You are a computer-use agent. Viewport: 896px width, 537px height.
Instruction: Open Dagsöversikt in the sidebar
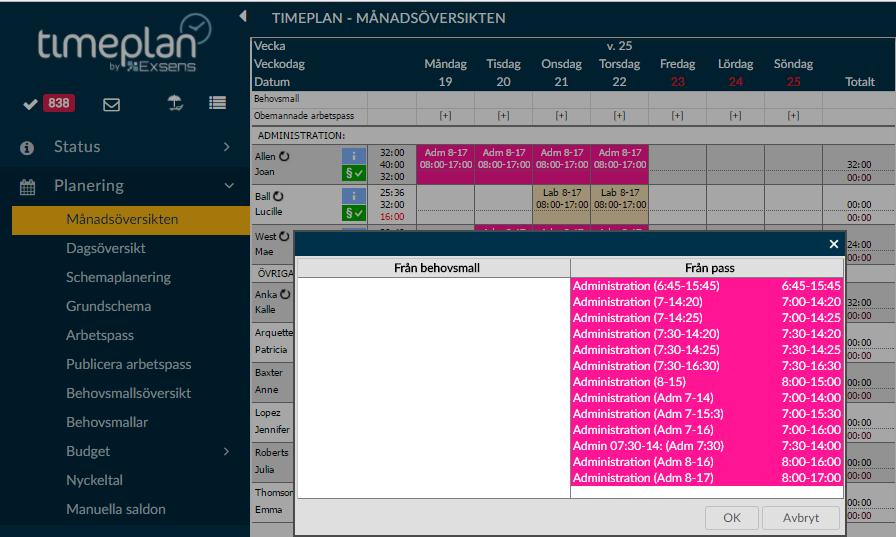pyautogui.click(x=106, y=249)
